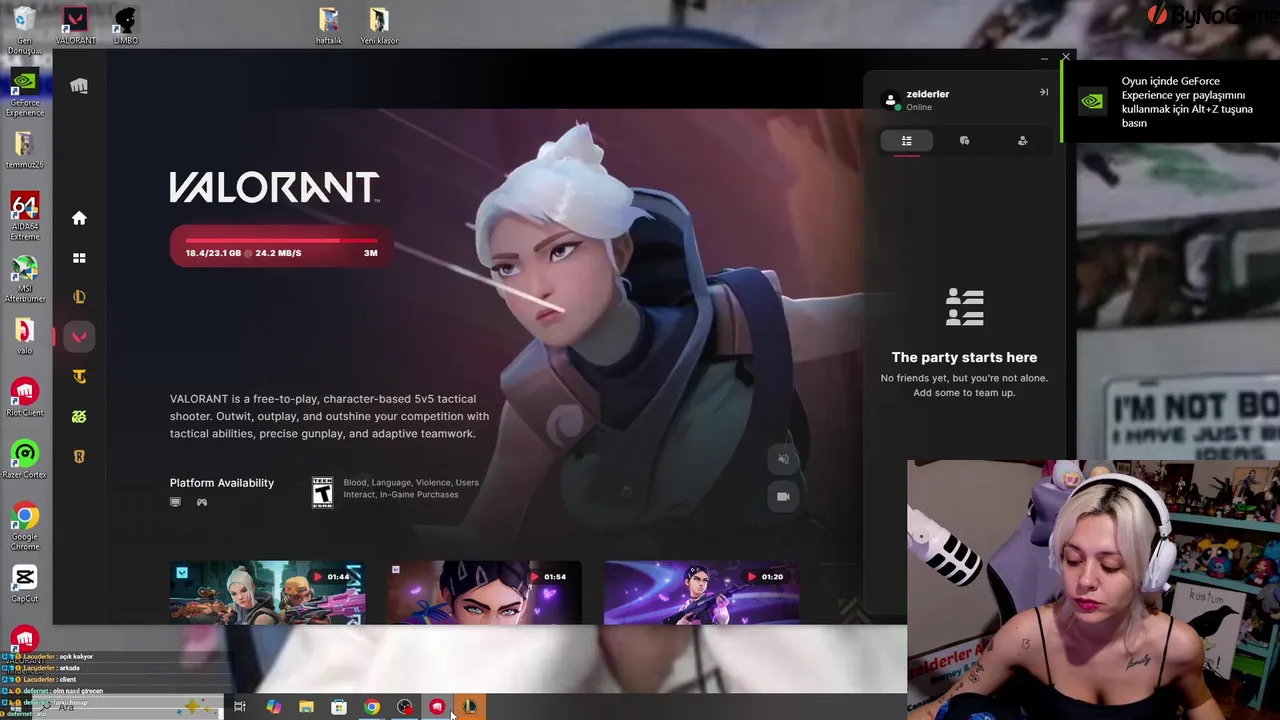
Task: Open the friends list tab
Action: [x=907, y=141]
